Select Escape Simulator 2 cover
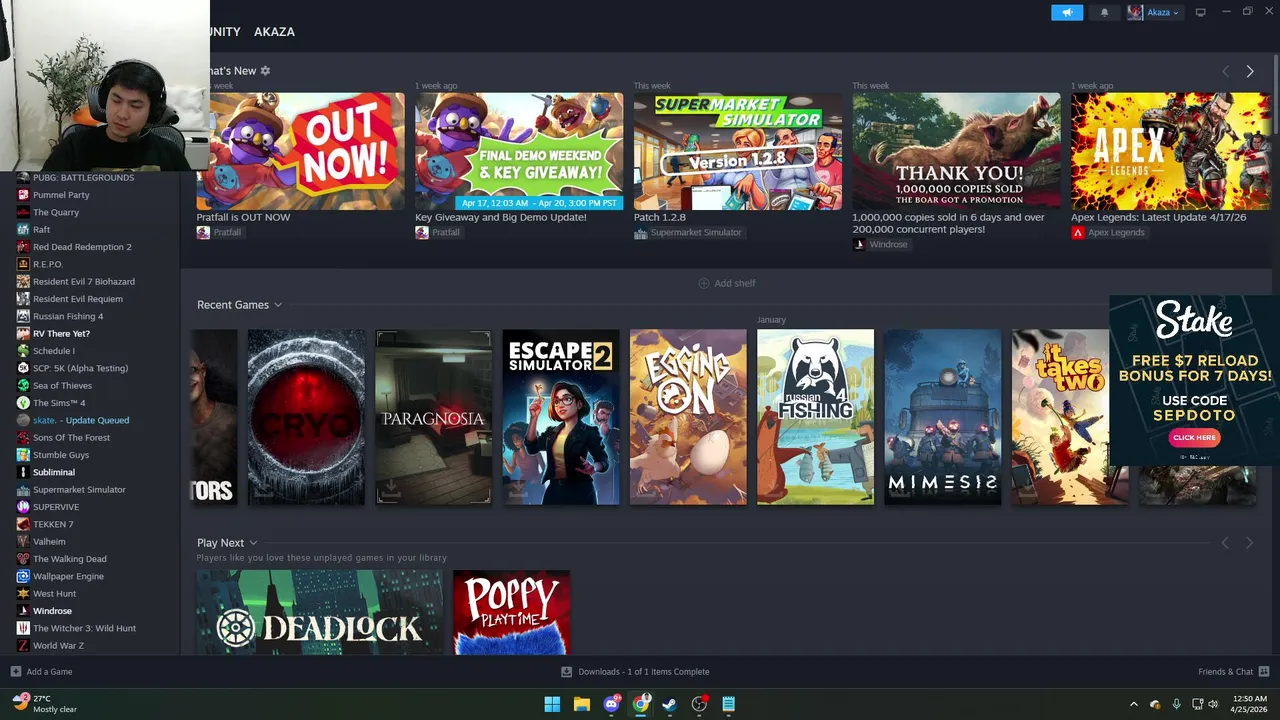Viewport: 1280px width, 720px height. [561, 417]
